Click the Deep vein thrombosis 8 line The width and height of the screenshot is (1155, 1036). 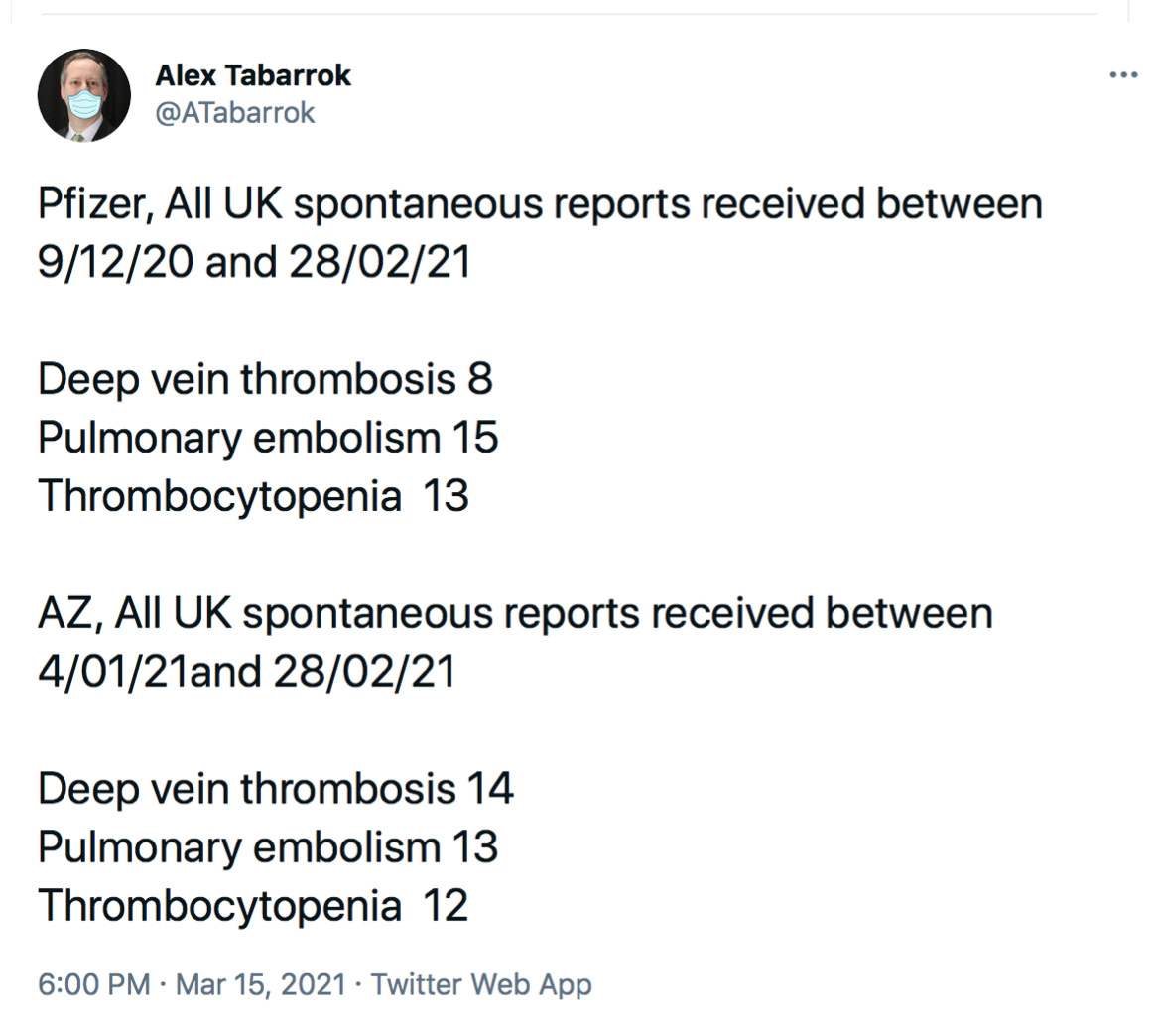pyautogui.click(x=265, y=379)
